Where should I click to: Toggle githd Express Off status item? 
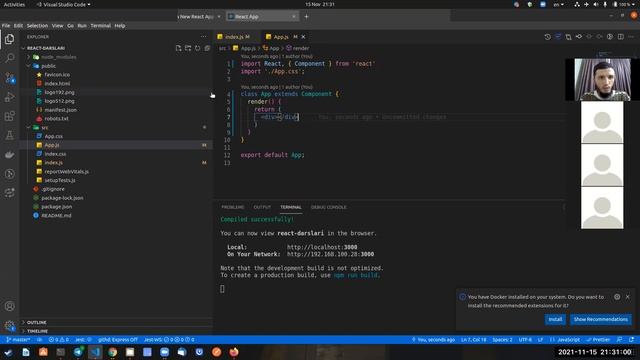[x=118, y=340]
